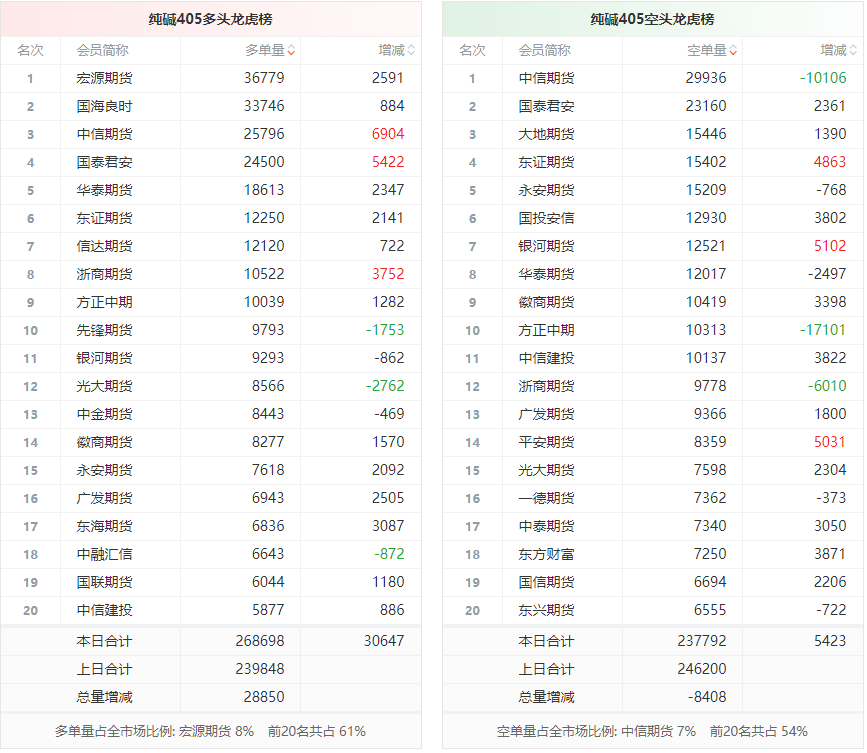Click 空单量占全市场比例 footer text

pos(652,731)
